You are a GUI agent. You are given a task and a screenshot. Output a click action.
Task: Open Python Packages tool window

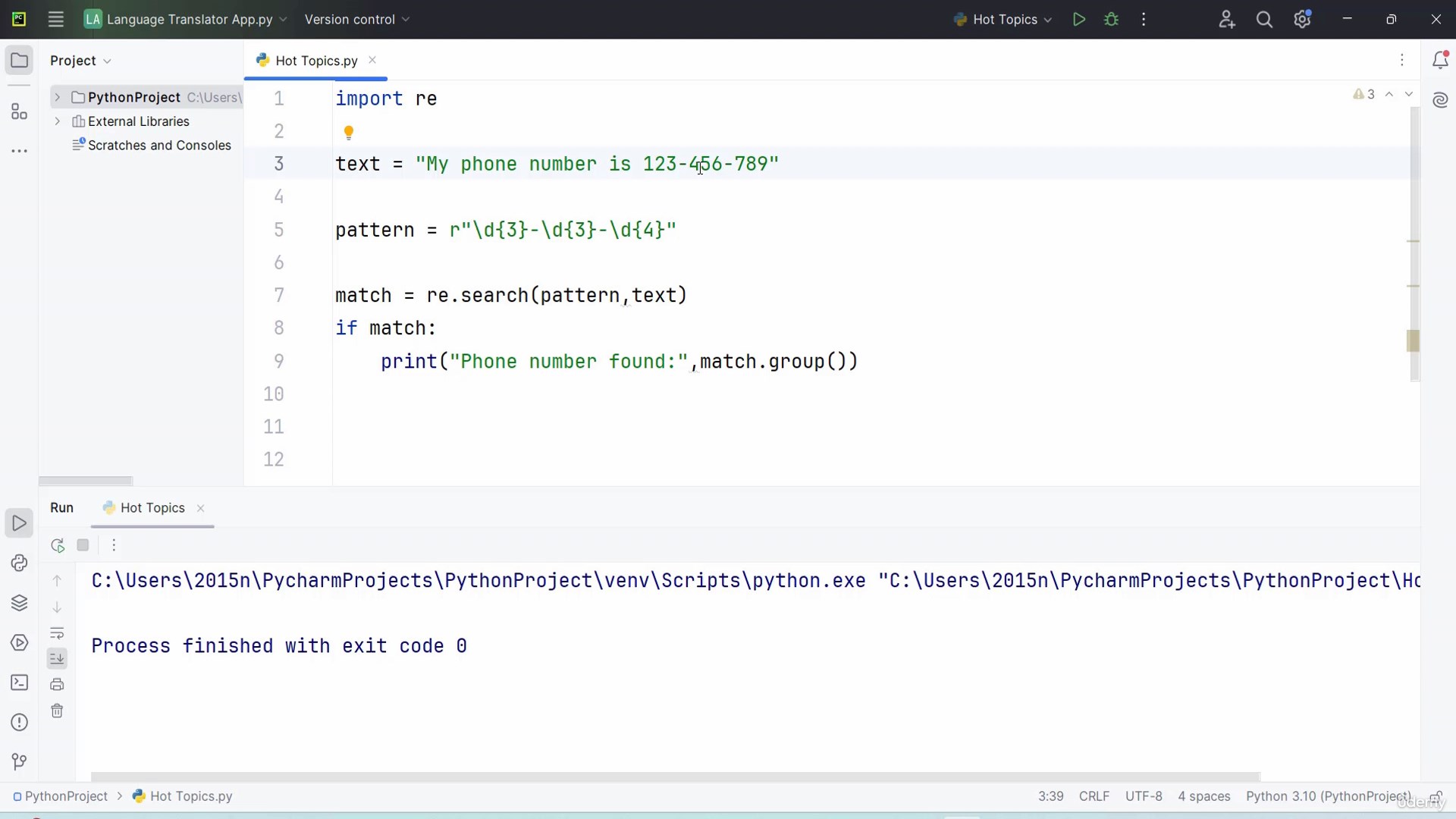click(x=20, y=603)
